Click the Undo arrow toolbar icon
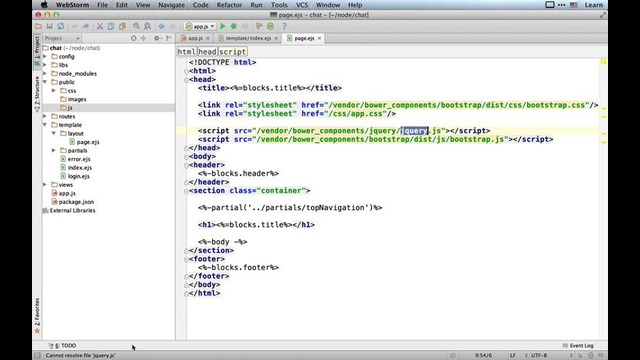640x360 pixels. coord(75,26)
